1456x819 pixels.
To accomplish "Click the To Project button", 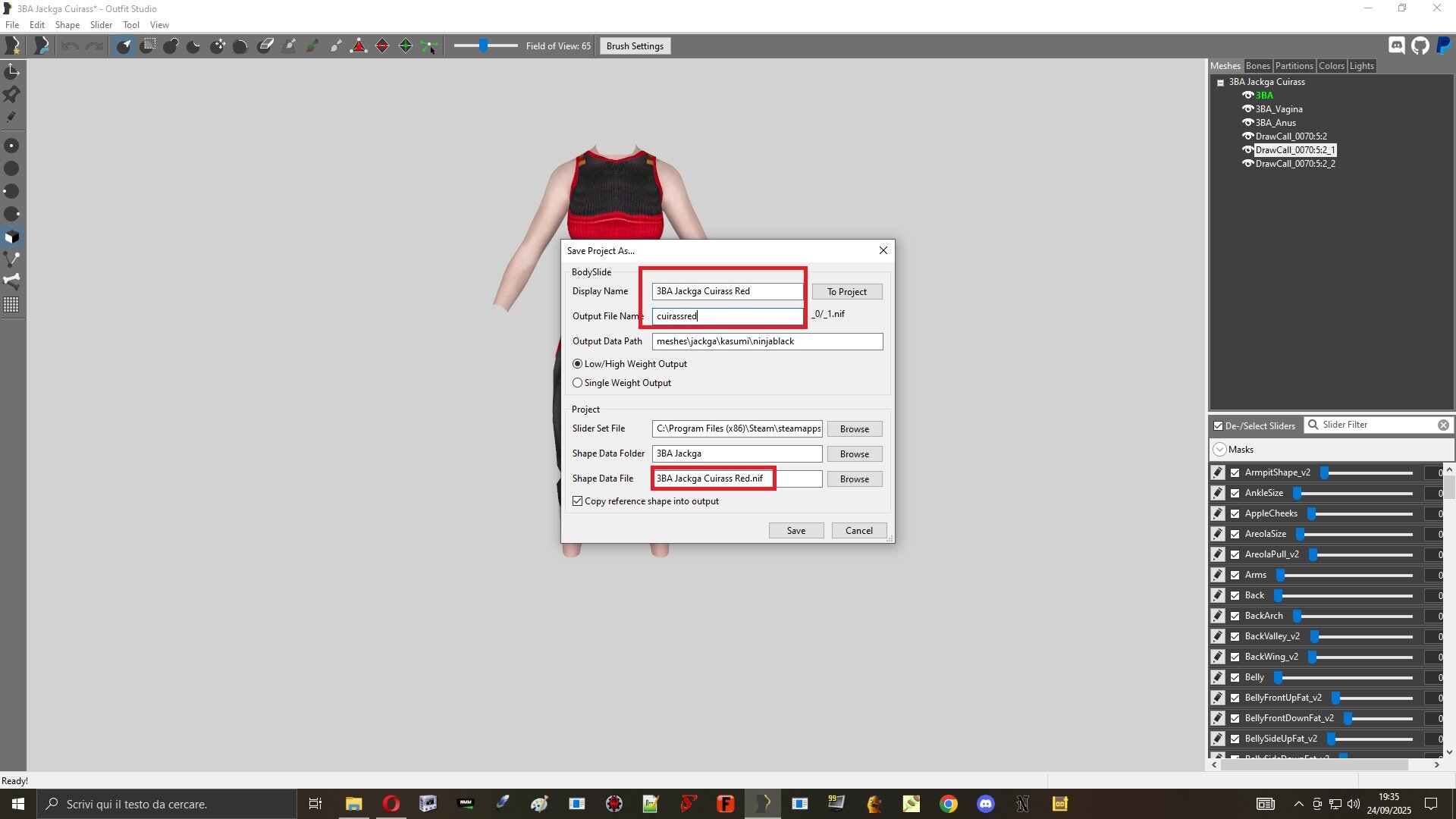I will pos(847,292).
